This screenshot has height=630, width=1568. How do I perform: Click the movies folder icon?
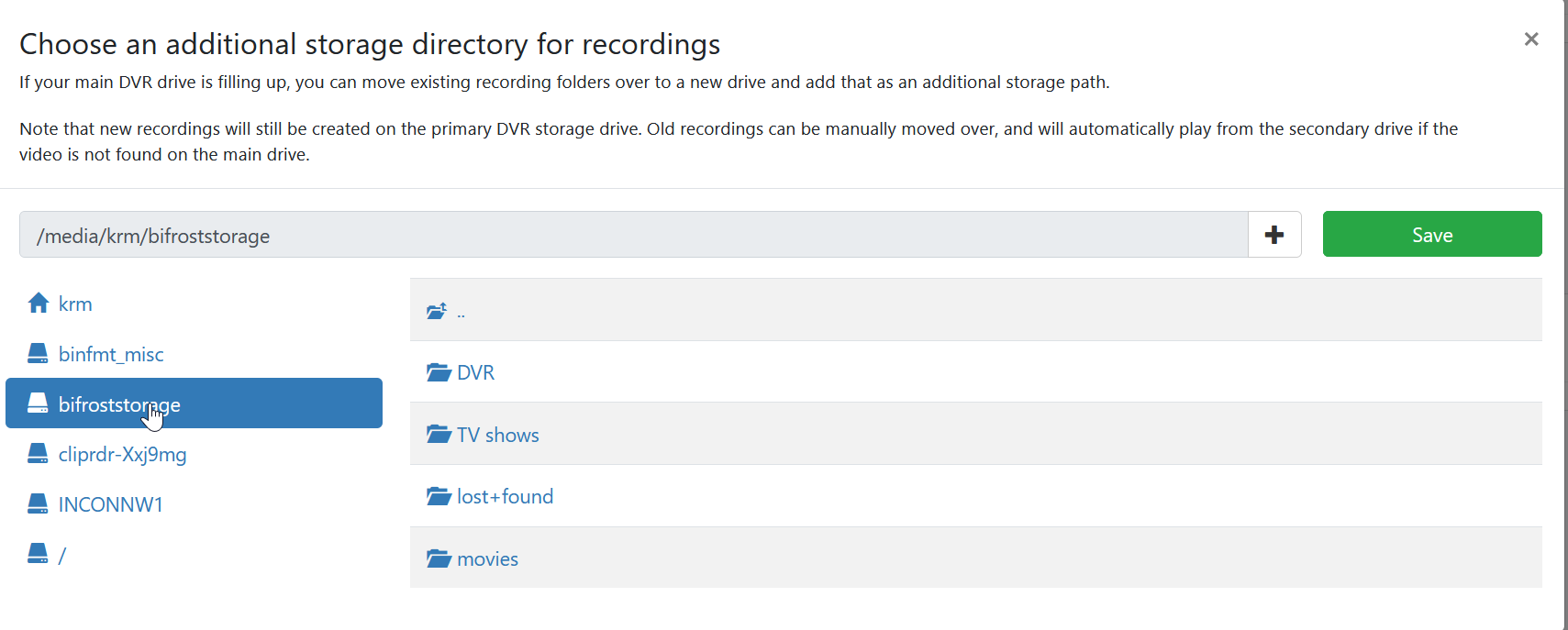[x=439, y=558]
